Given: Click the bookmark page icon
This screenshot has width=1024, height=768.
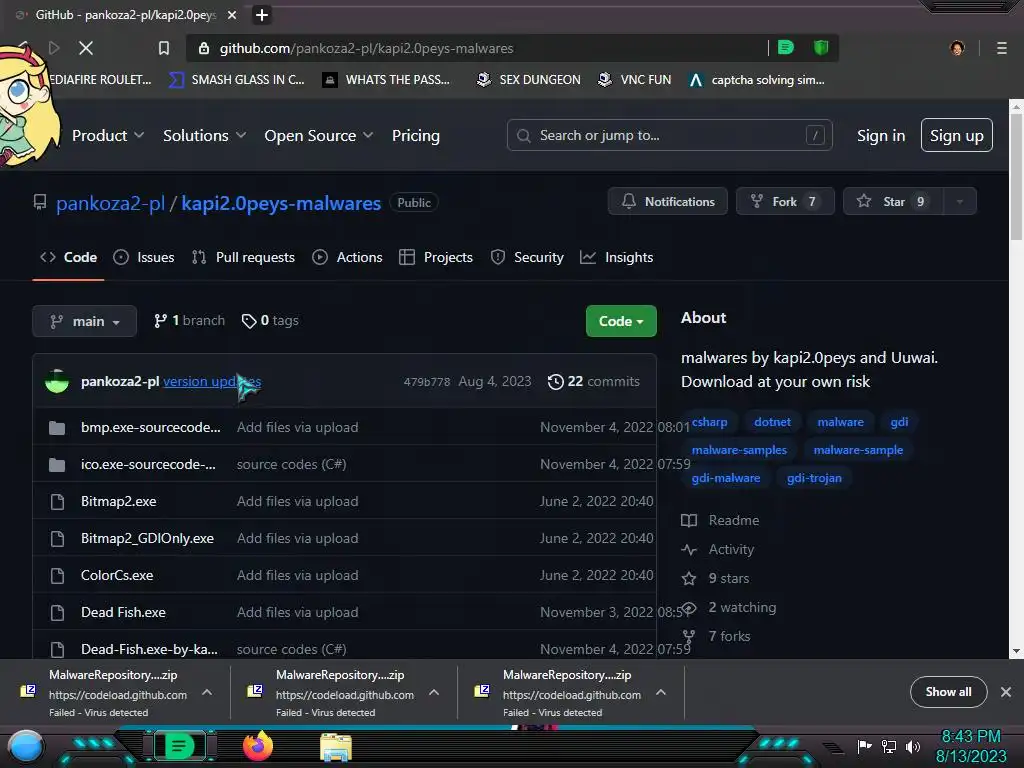Looking at the screenshot, I should (x=164, y=48).
